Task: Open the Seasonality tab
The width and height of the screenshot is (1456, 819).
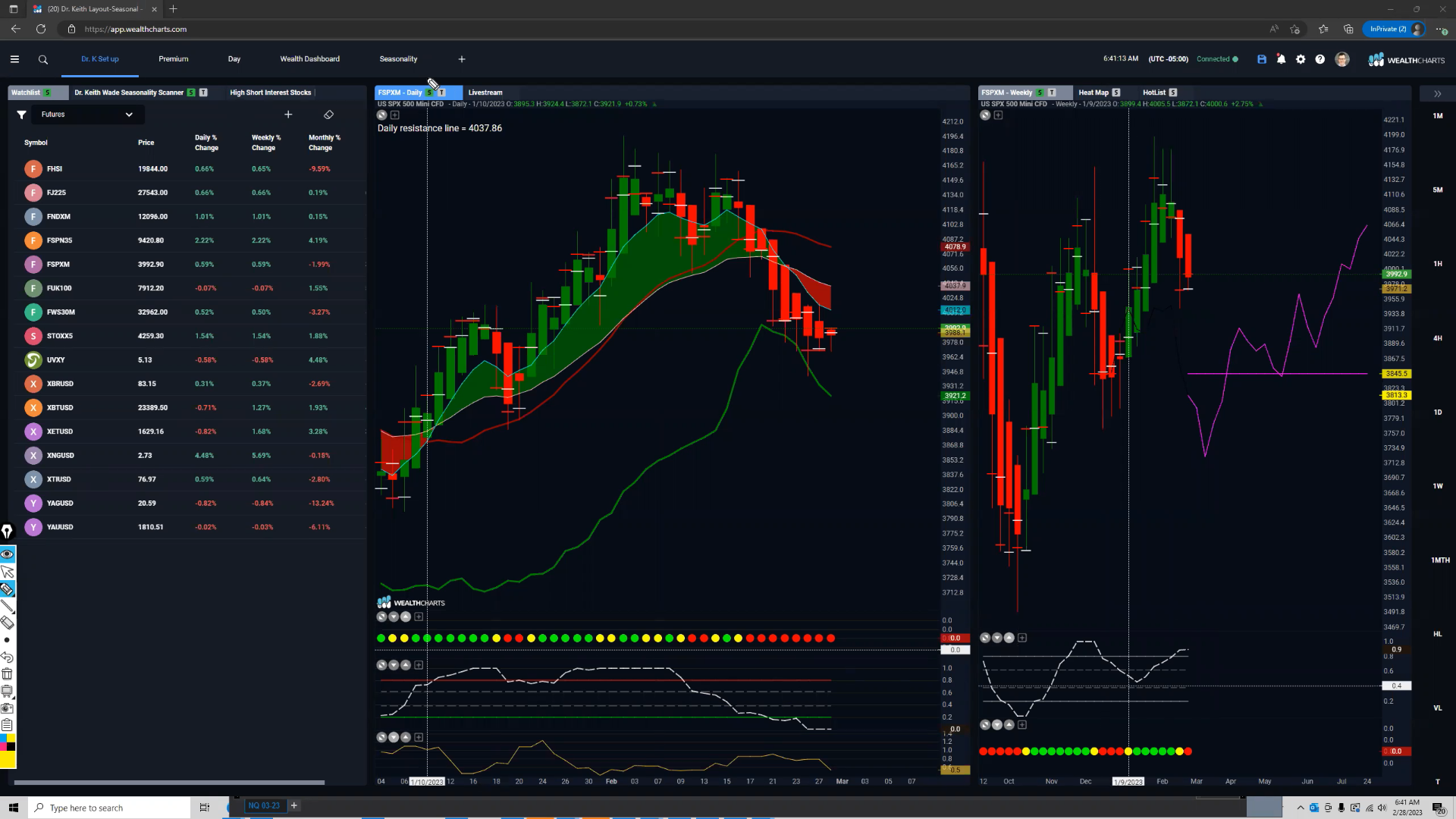Action: (x=398, y=59)
